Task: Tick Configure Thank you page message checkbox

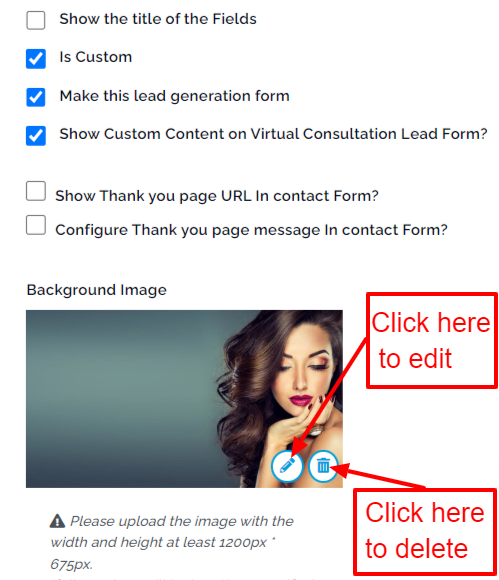Action: tap(36, 225)
